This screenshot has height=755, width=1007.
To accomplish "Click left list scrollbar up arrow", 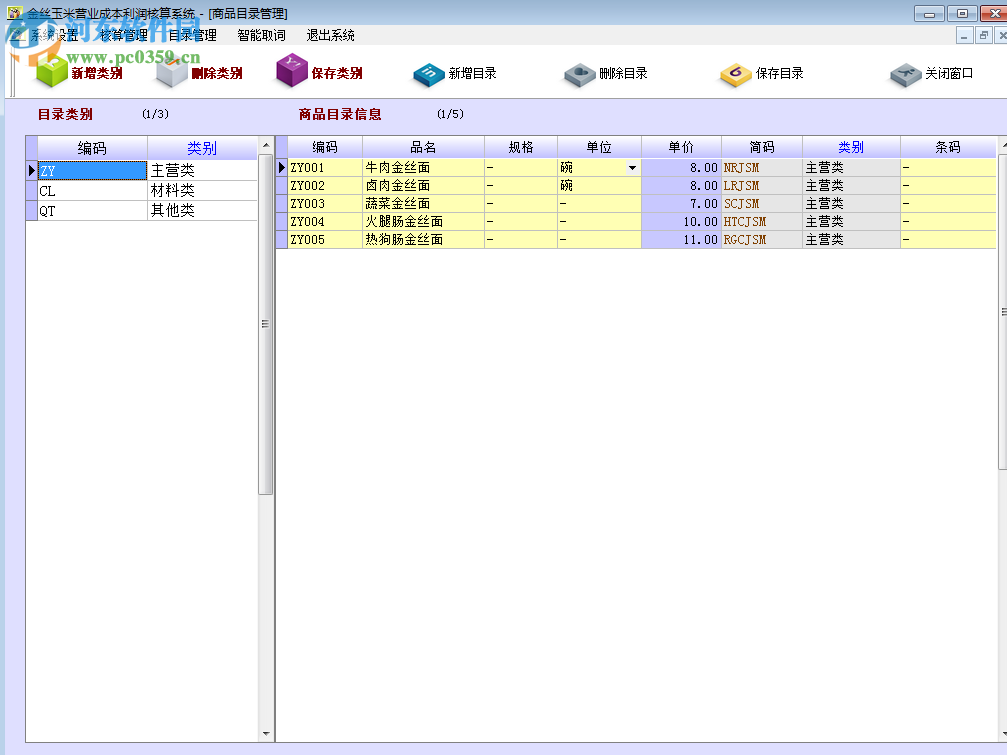I will [266, 145].
